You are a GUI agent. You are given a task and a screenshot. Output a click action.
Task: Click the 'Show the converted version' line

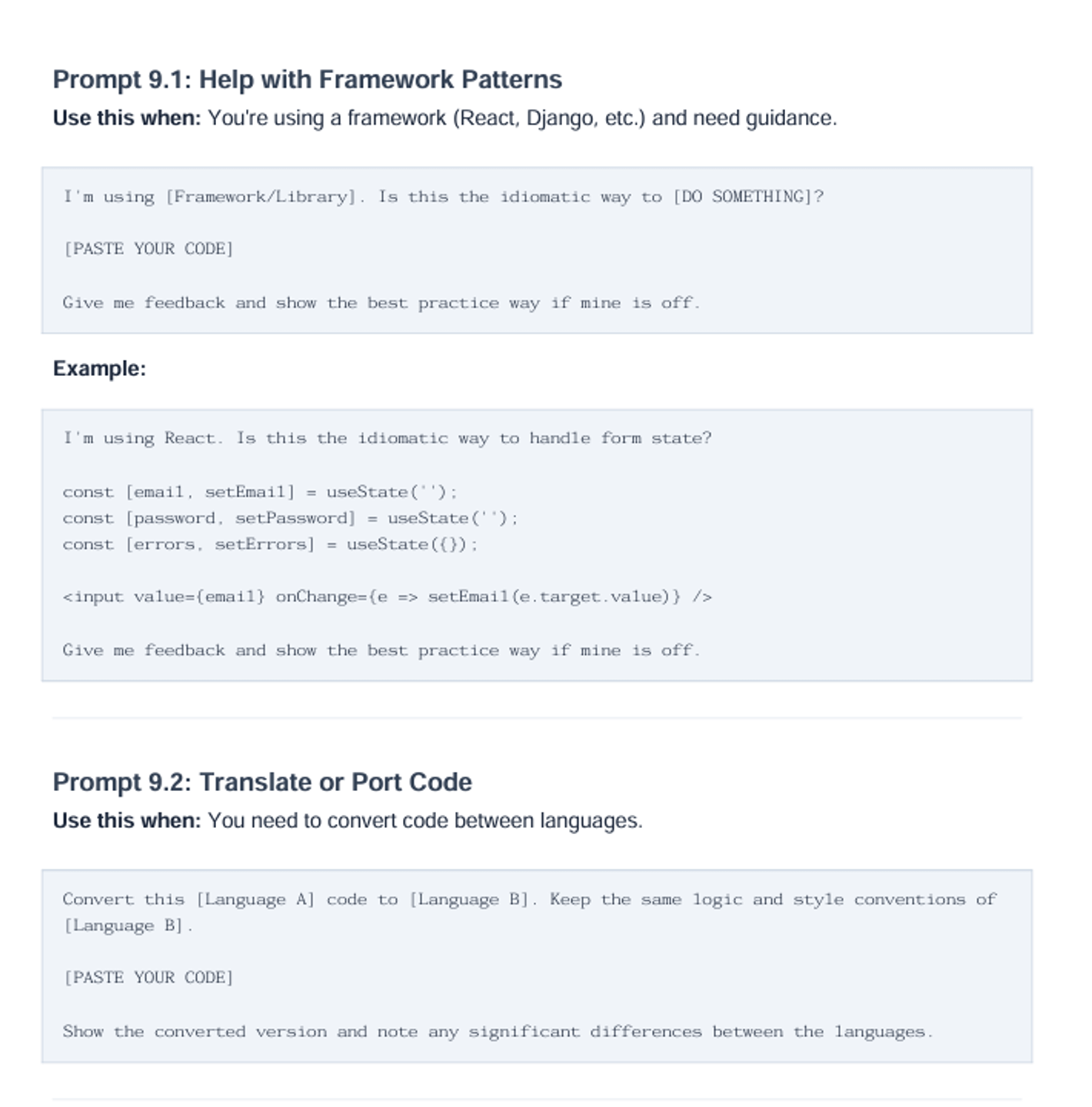click(x=498, y=1032)
